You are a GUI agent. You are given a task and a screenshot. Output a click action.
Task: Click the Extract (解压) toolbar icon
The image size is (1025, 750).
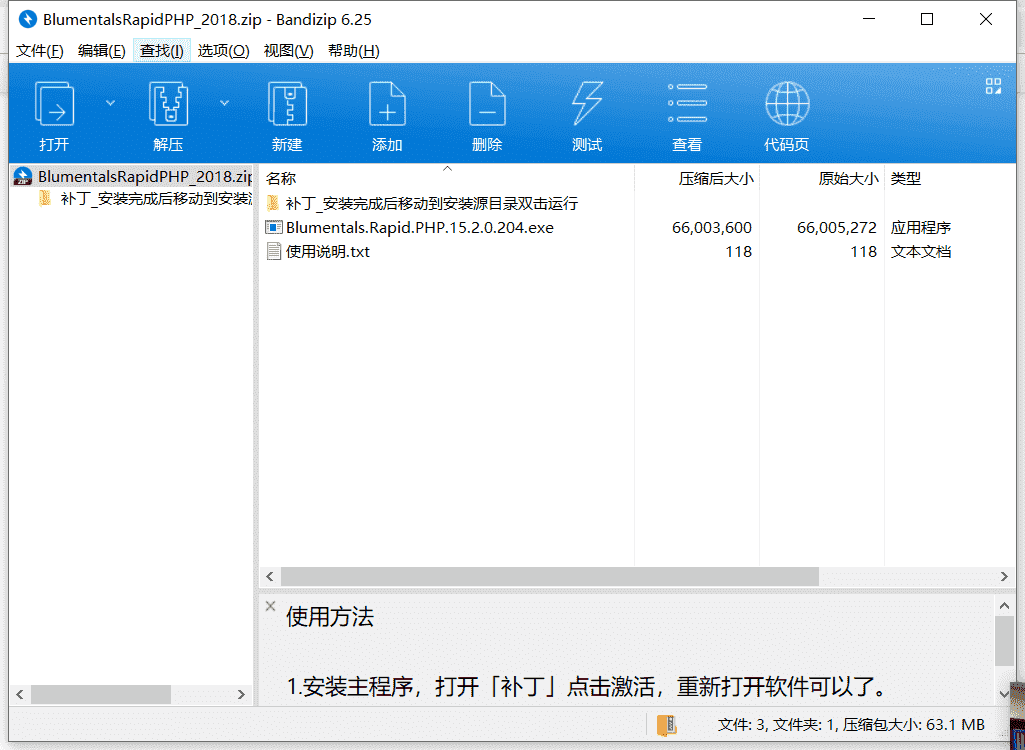point(169,104)
